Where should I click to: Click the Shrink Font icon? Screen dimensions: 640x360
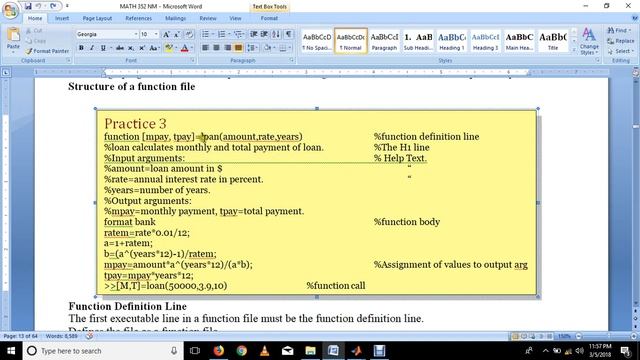(177, 35)
